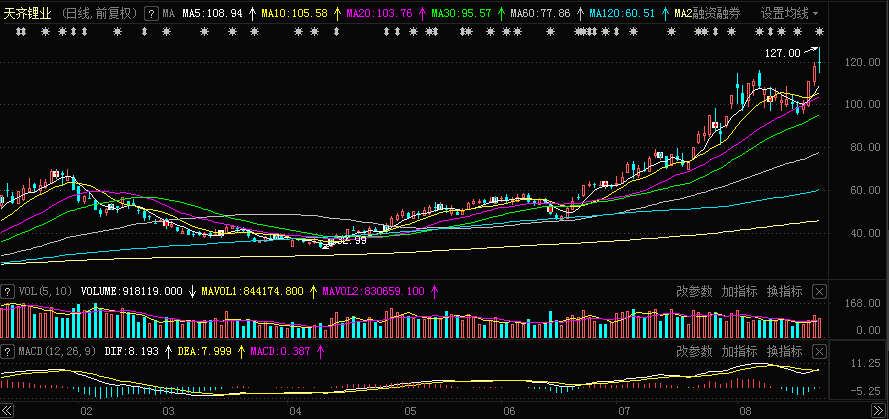Click the VOL panel help icon
Screen dimensions: 889x419
click(x=10, y=291)
